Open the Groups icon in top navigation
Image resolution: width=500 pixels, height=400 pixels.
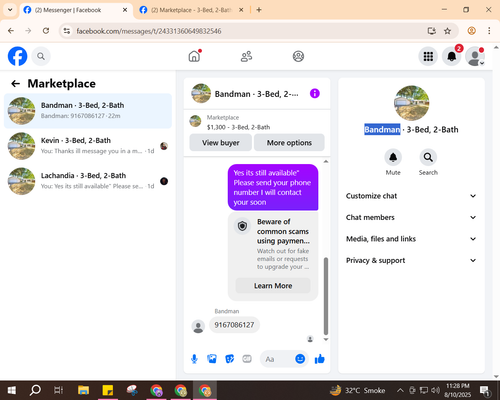pyautogui.click(x=298, y=56)
